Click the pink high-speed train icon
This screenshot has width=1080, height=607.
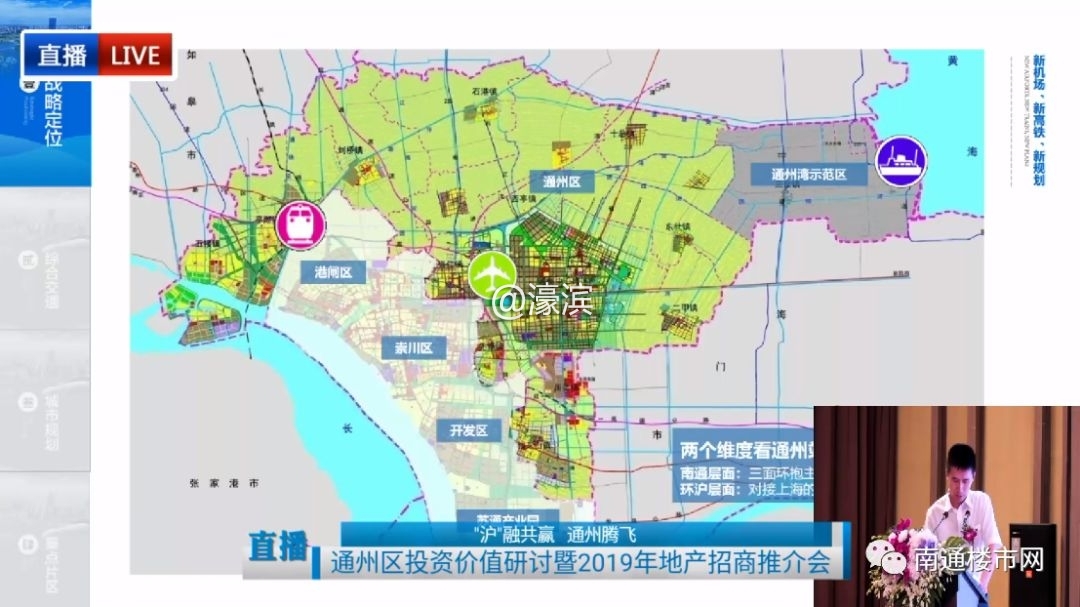point(300,223)
